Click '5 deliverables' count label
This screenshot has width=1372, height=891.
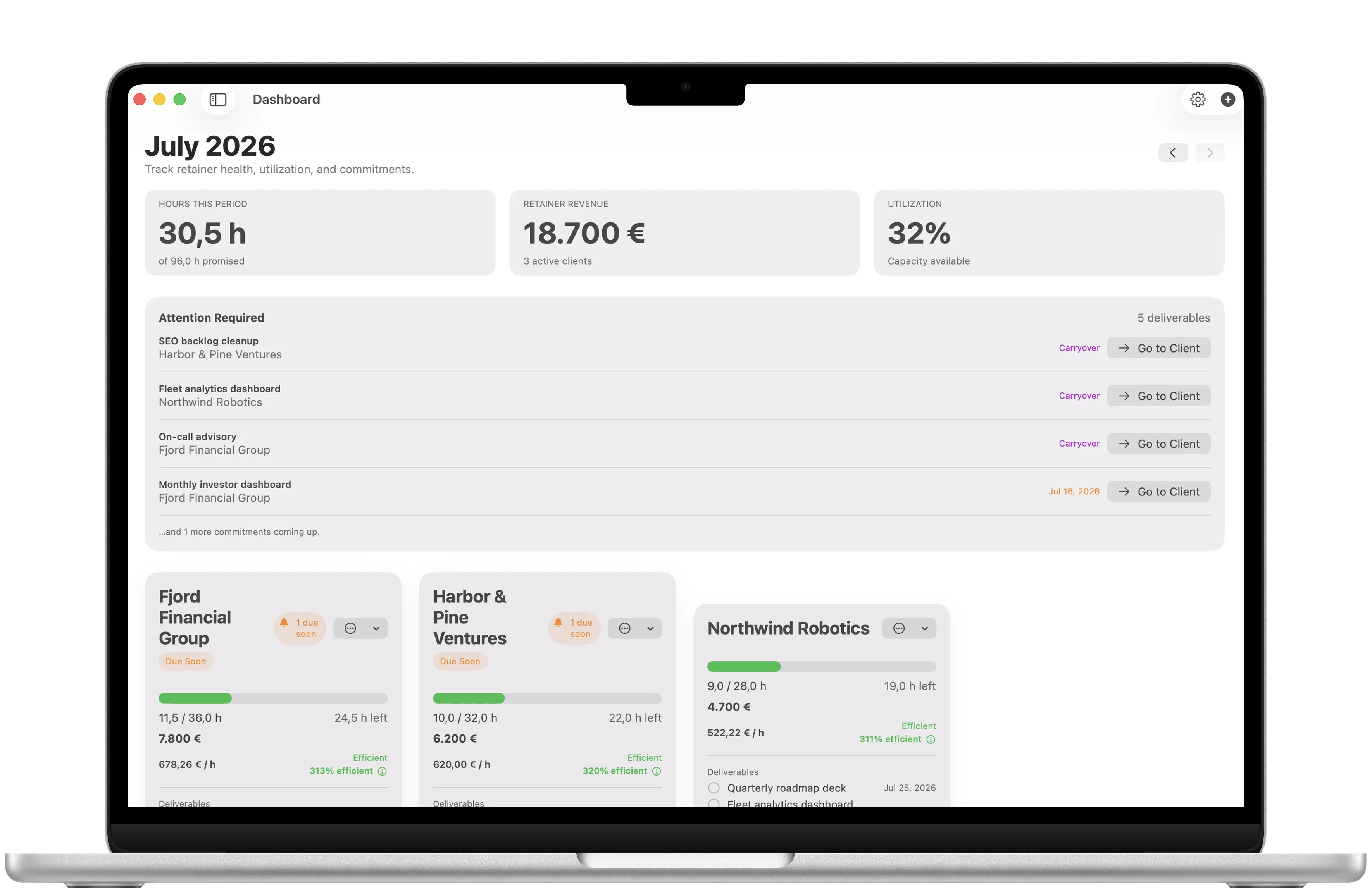[x=1174, y=318]
